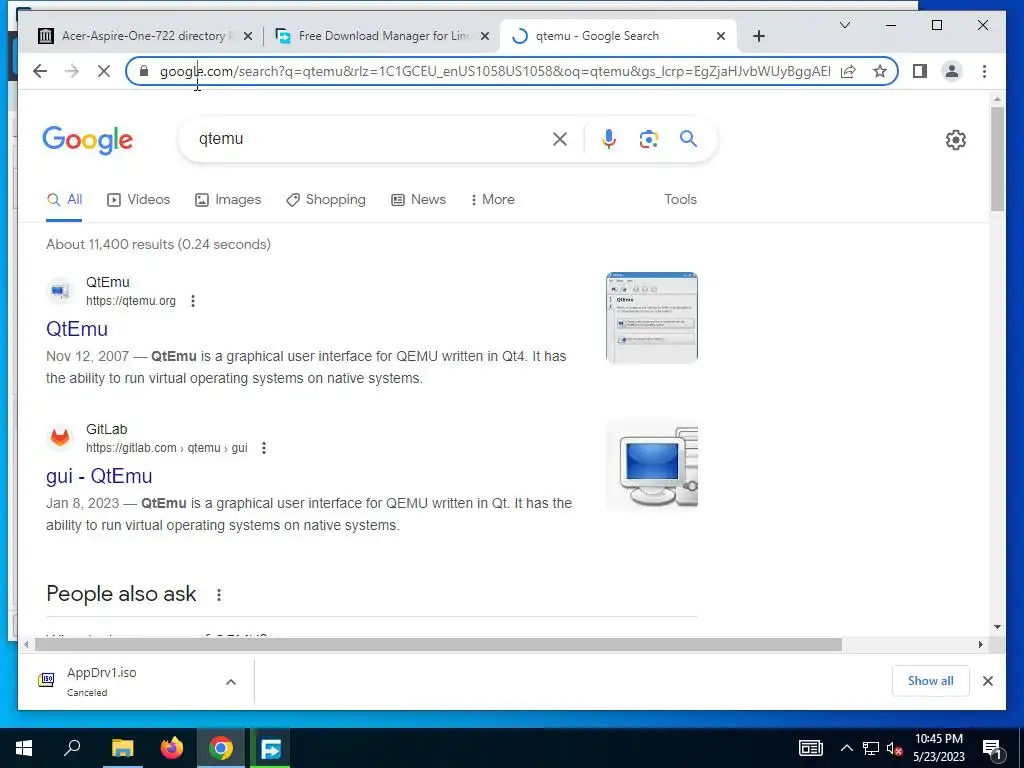Click the horizontal page scrollbar

pos(438,645)
